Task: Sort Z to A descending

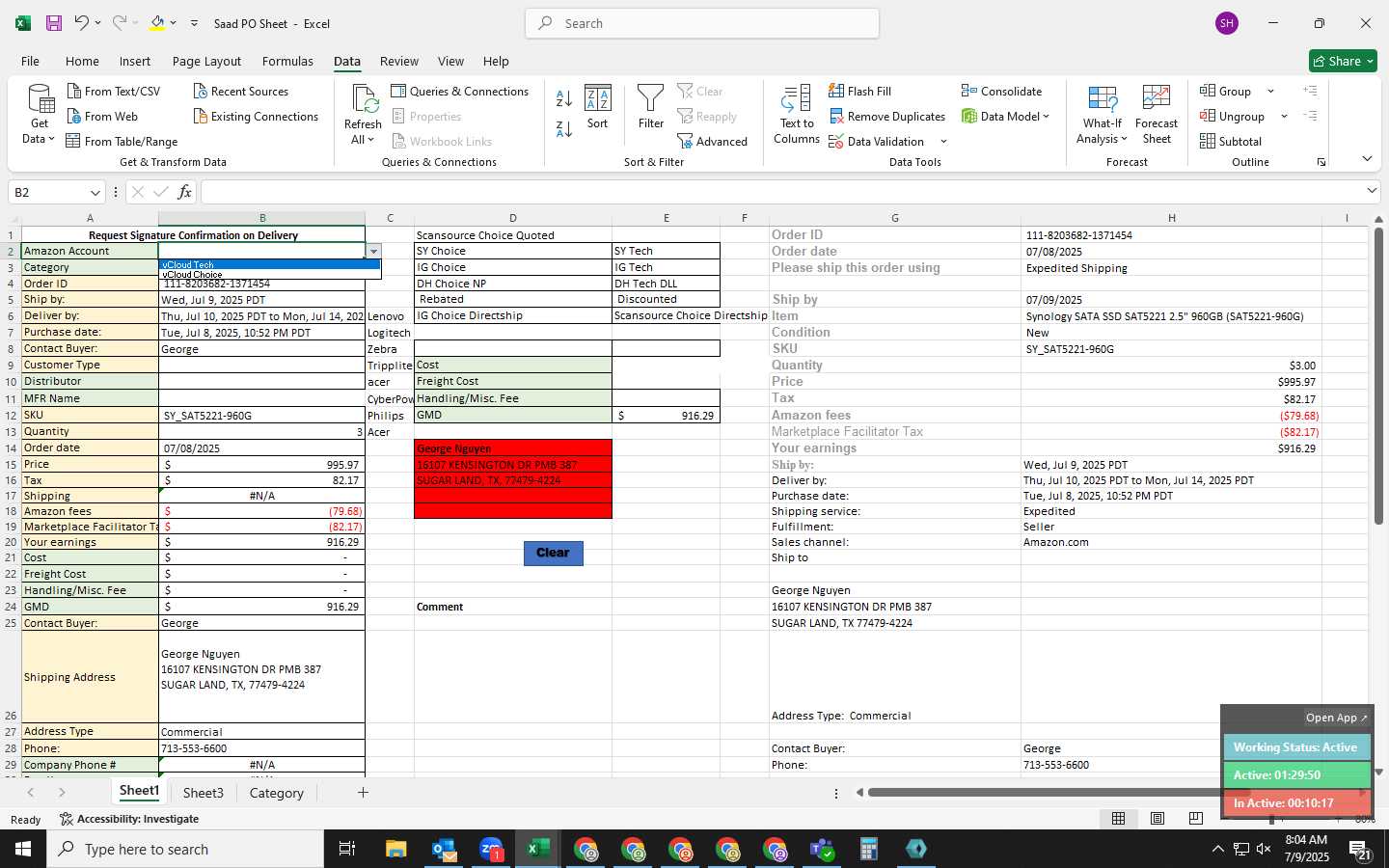Action: pos(564,128)
